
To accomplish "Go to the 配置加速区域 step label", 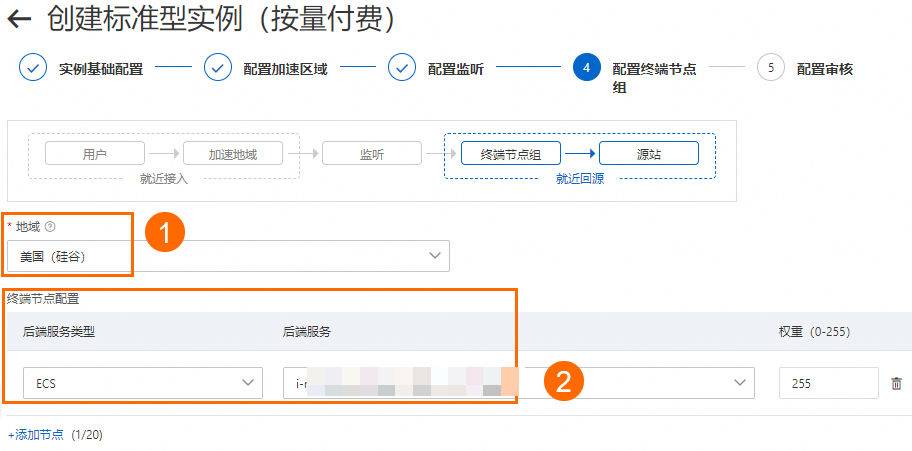I will (285, 70).
